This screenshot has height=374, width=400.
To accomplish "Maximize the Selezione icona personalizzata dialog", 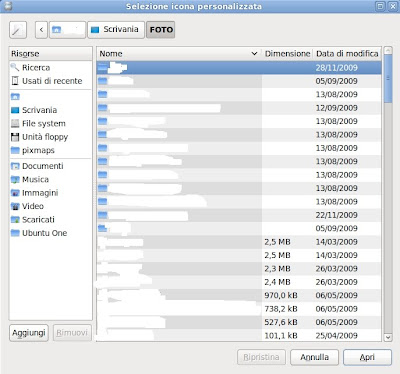I will (x=380, y=6).
